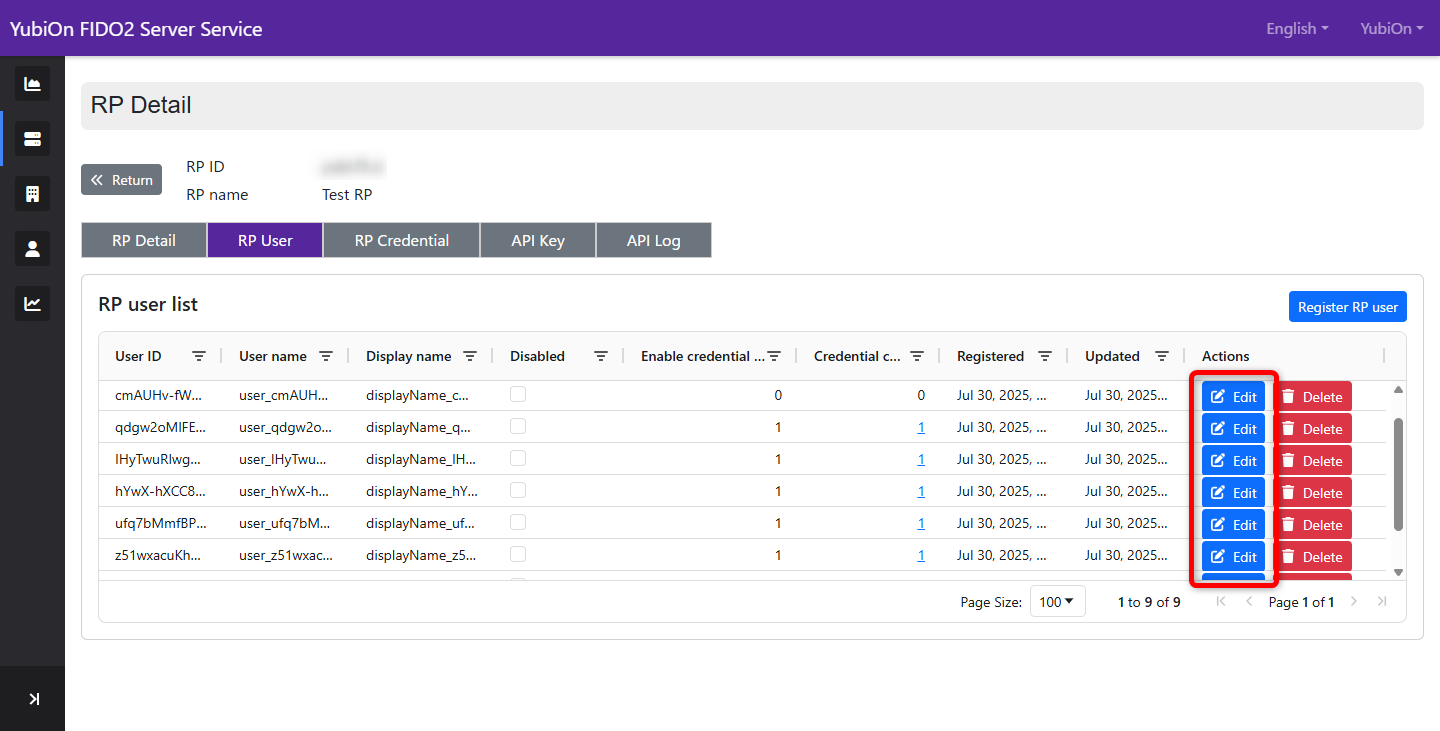
Task: Open the User name column filter menu icon
Action: pyautogui.click(x=326, y=356)
